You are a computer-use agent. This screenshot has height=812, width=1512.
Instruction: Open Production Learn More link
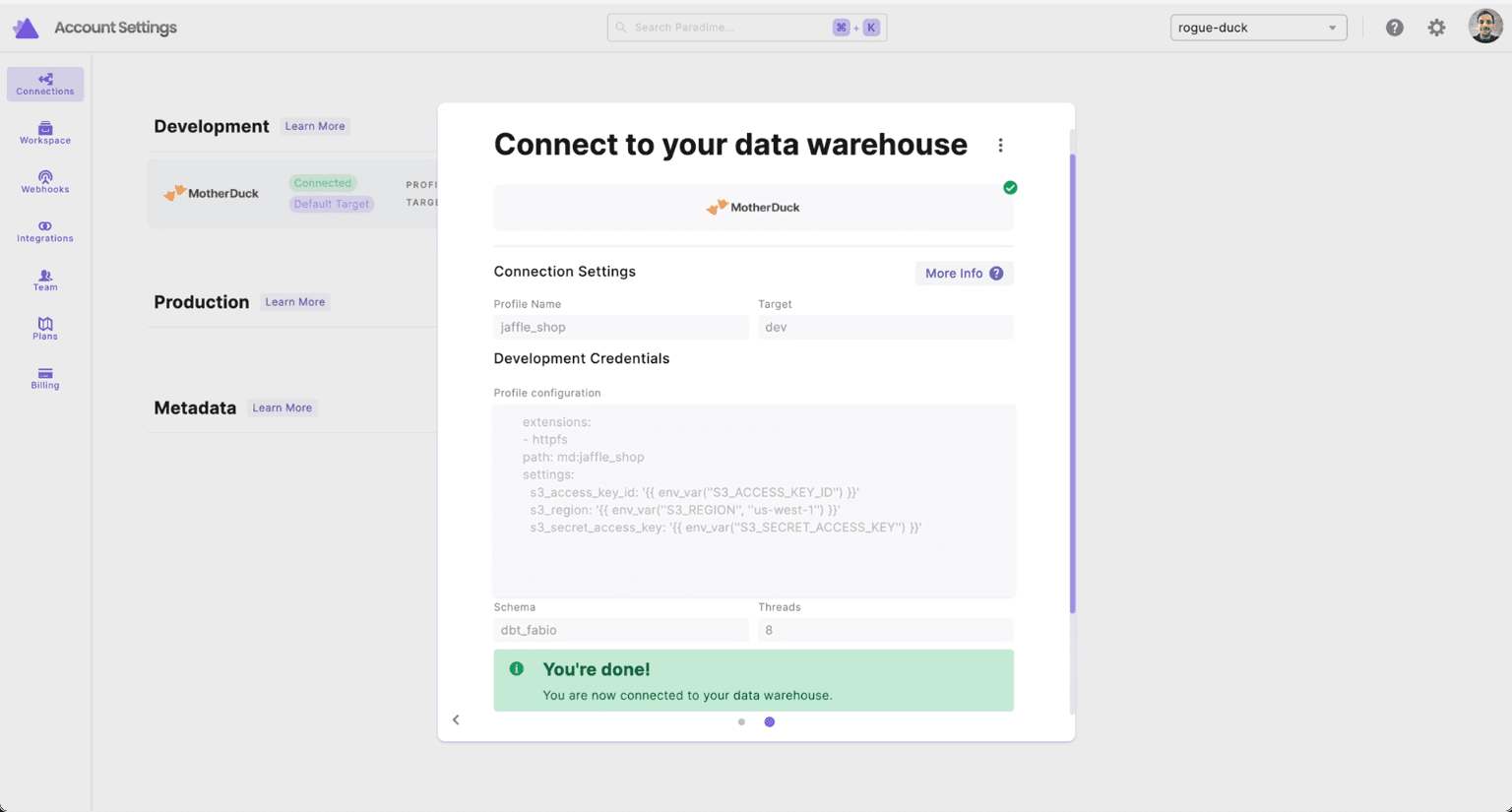click(x=295, y=302)
